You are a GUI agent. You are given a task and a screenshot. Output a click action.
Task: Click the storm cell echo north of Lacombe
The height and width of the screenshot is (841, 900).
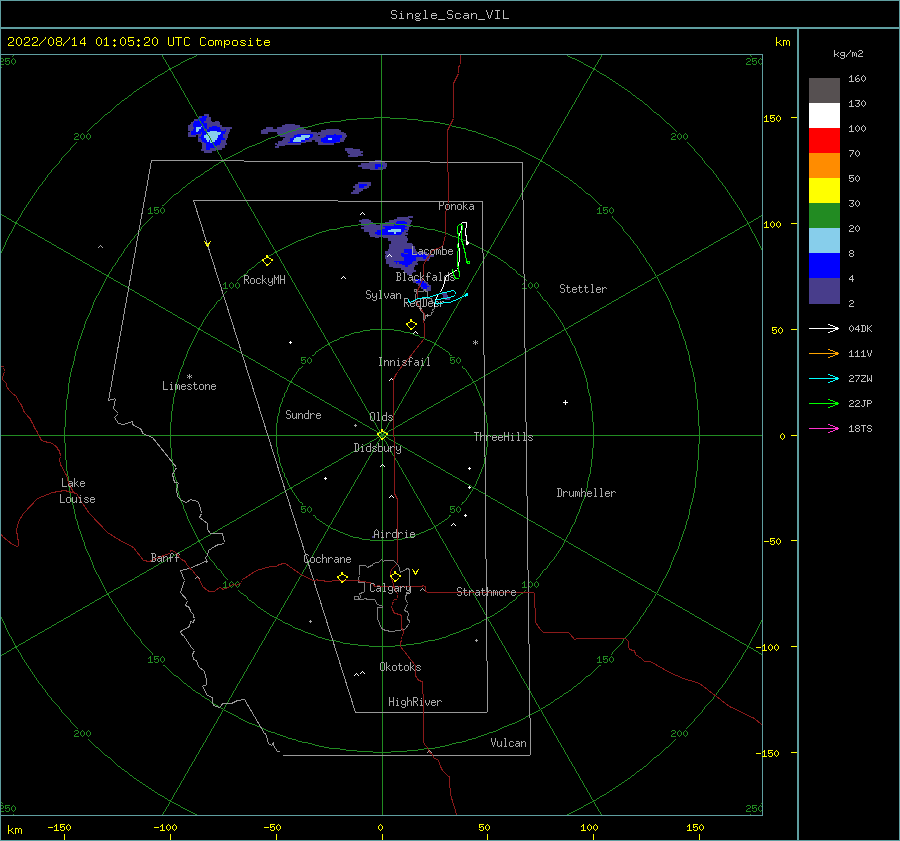coord(389,228)
